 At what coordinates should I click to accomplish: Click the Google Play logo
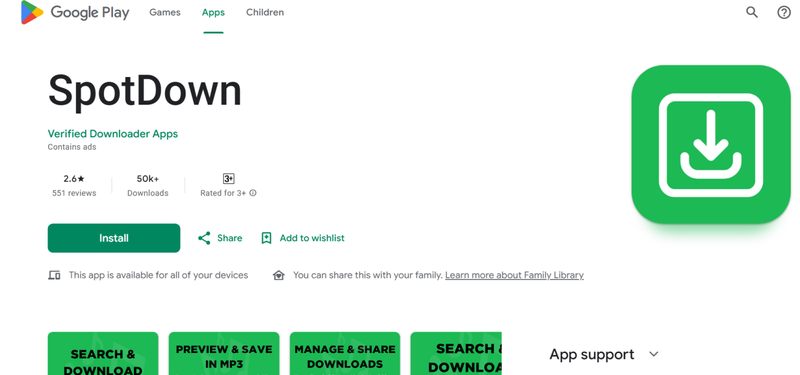[74, 12]
